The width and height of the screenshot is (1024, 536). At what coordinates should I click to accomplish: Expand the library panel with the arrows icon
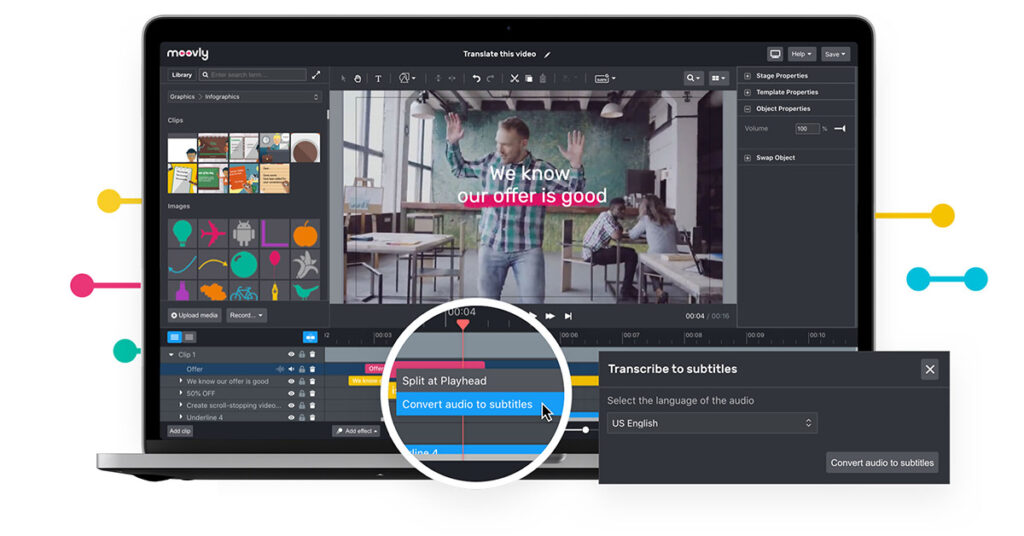(317, 75)
